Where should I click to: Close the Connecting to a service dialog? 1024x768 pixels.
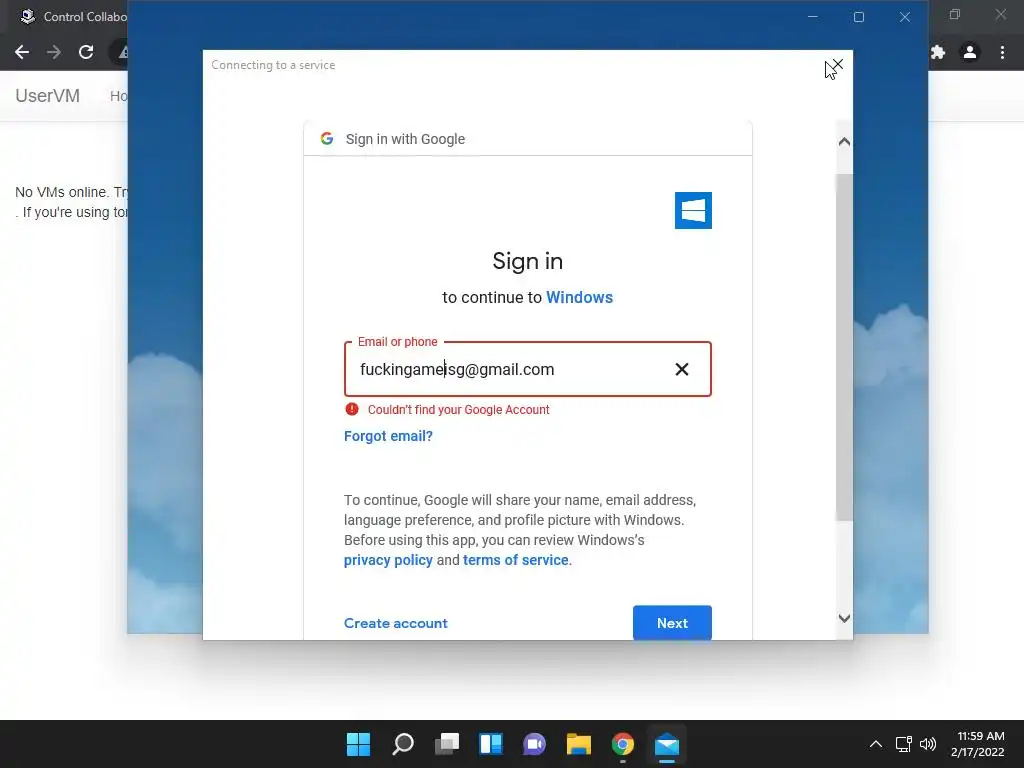tap(837, 65)
